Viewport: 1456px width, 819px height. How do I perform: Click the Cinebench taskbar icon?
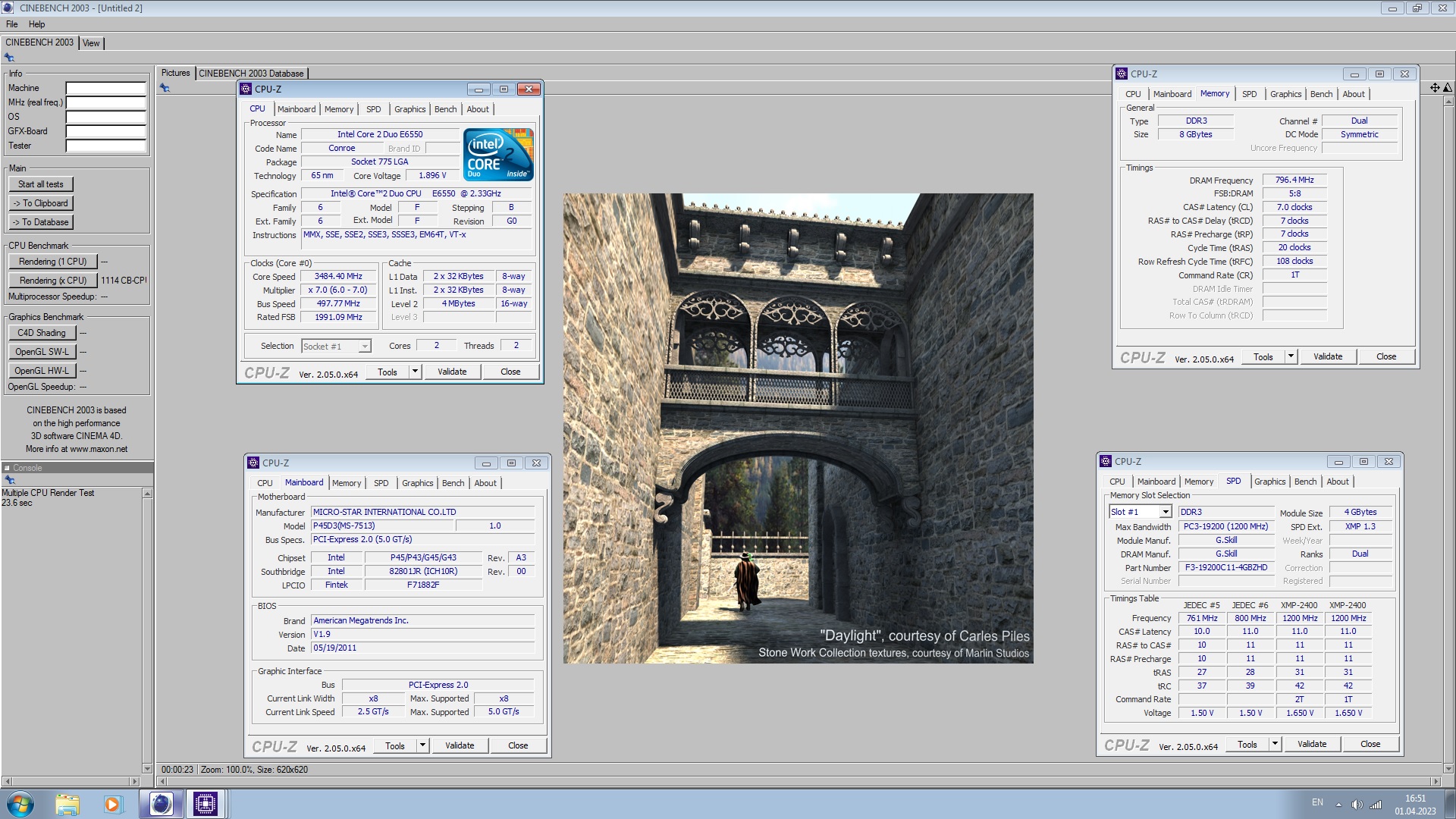click(x=161, y=804)
